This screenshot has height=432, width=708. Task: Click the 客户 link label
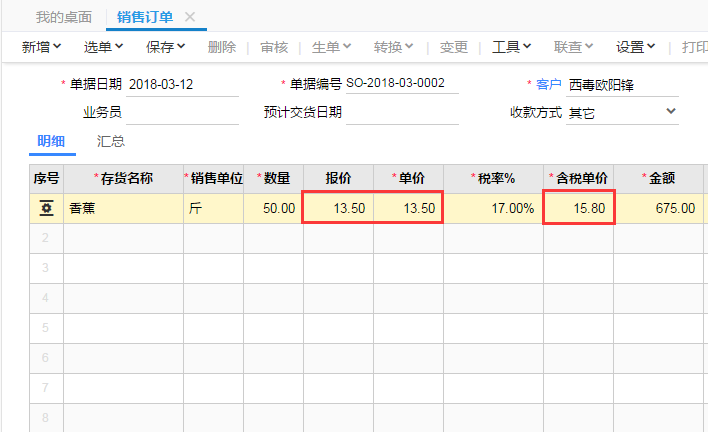549,84
